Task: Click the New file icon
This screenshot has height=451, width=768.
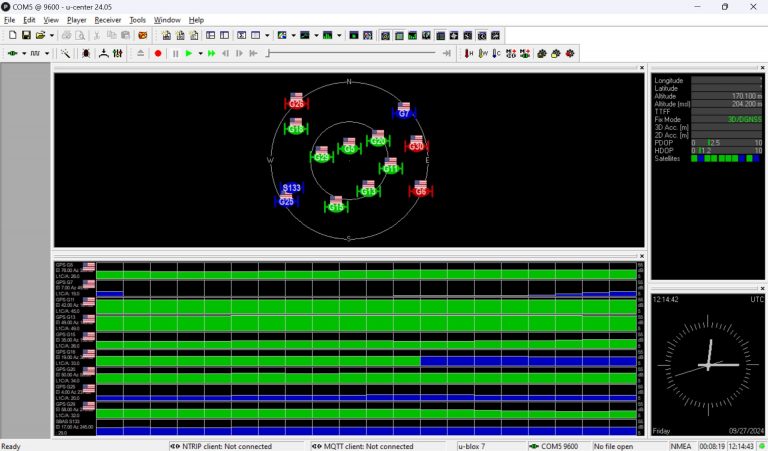Action: click(x=10, y=35)
